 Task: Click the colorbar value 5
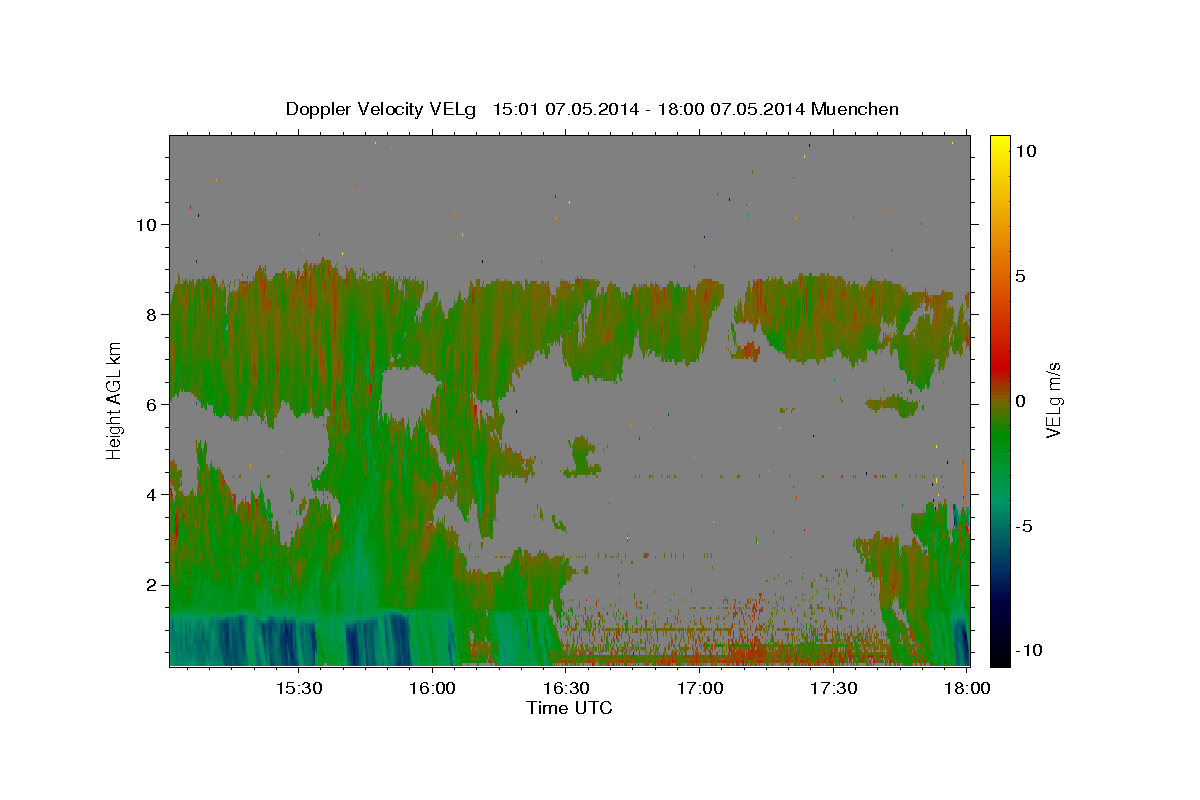1020,276
